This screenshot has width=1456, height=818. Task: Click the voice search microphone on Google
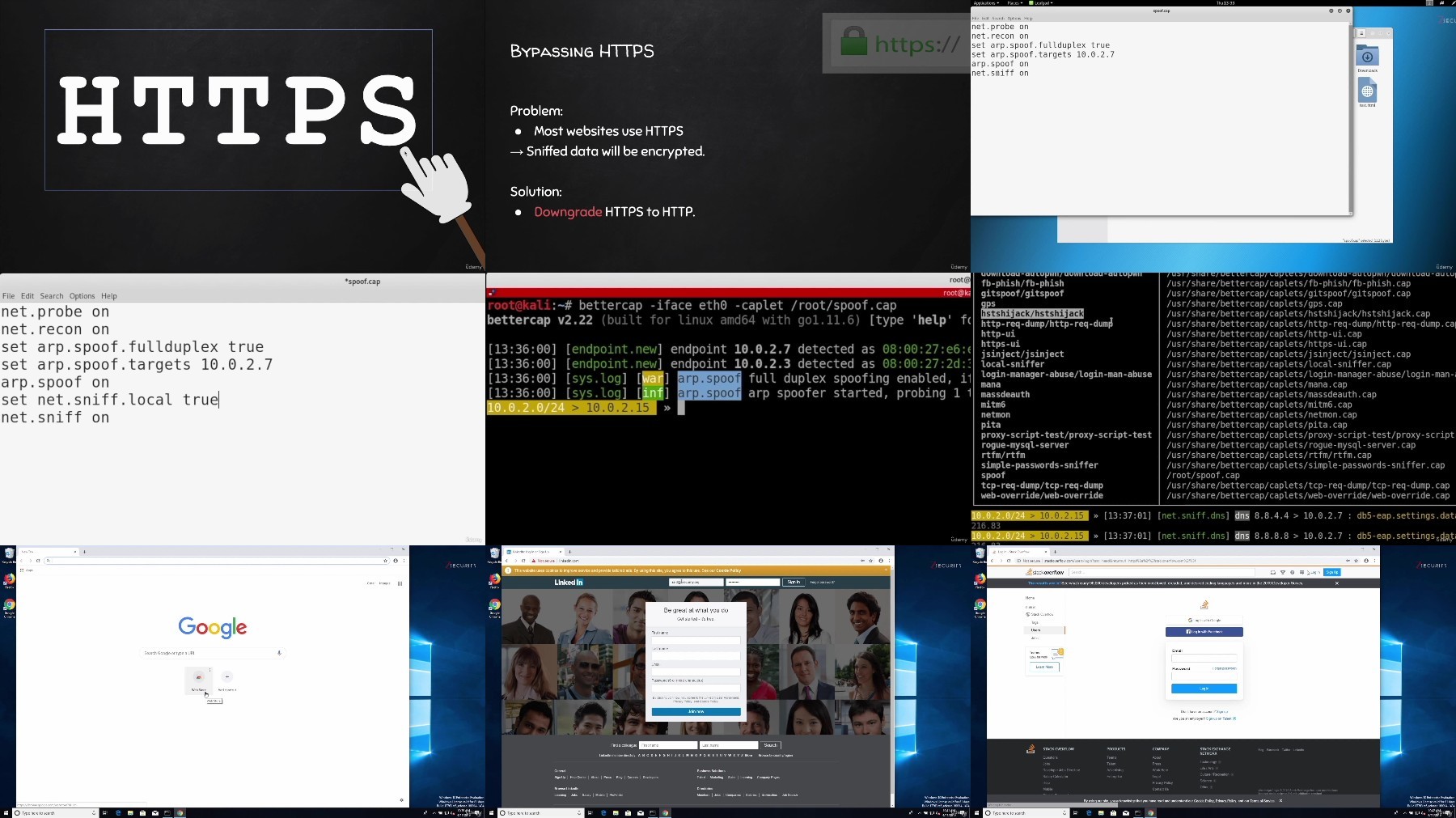tap(279, 653)
